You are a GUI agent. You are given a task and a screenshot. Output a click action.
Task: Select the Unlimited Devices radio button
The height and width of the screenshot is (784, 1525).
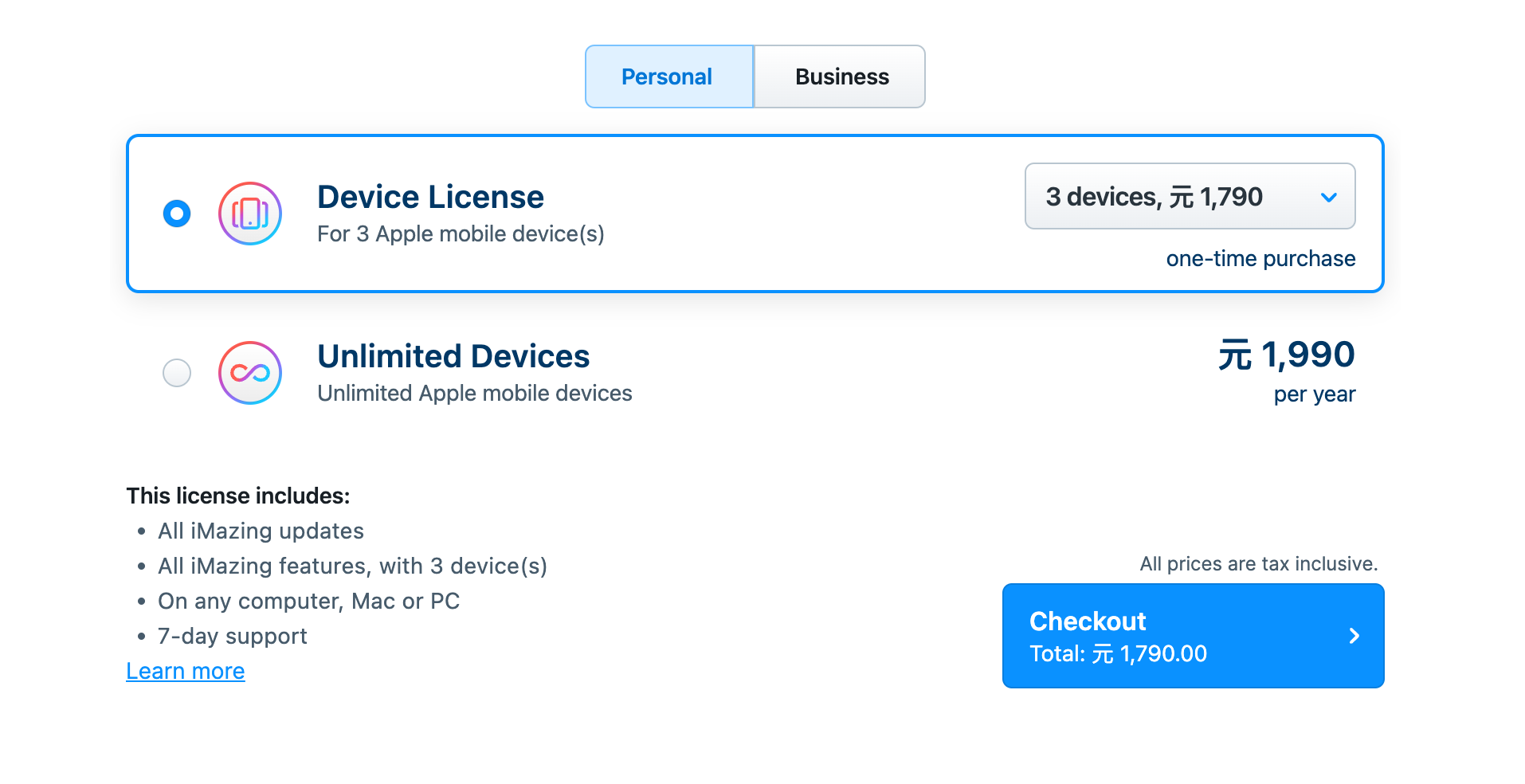177,373
